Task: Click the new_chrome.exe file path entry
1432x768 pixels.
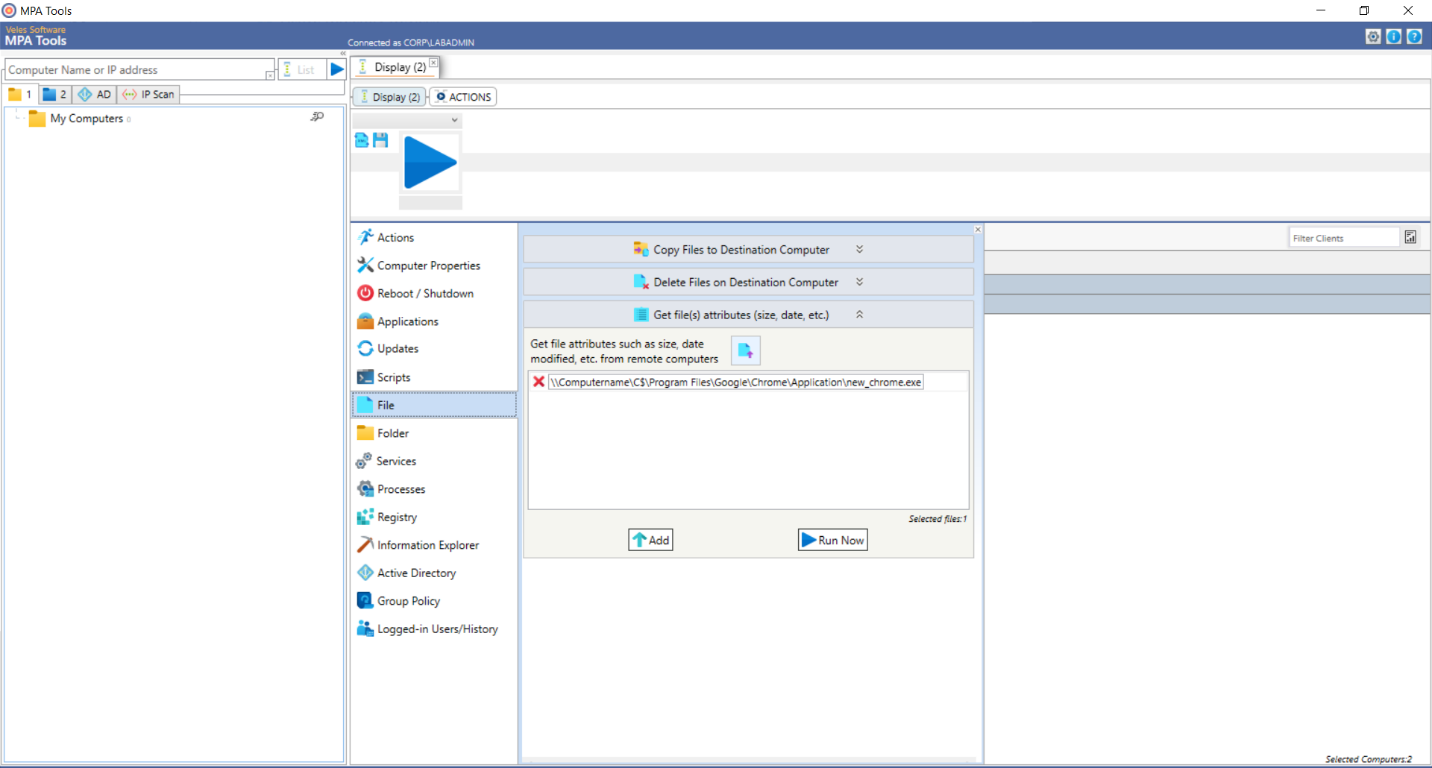Action: [x=736, y=382]
